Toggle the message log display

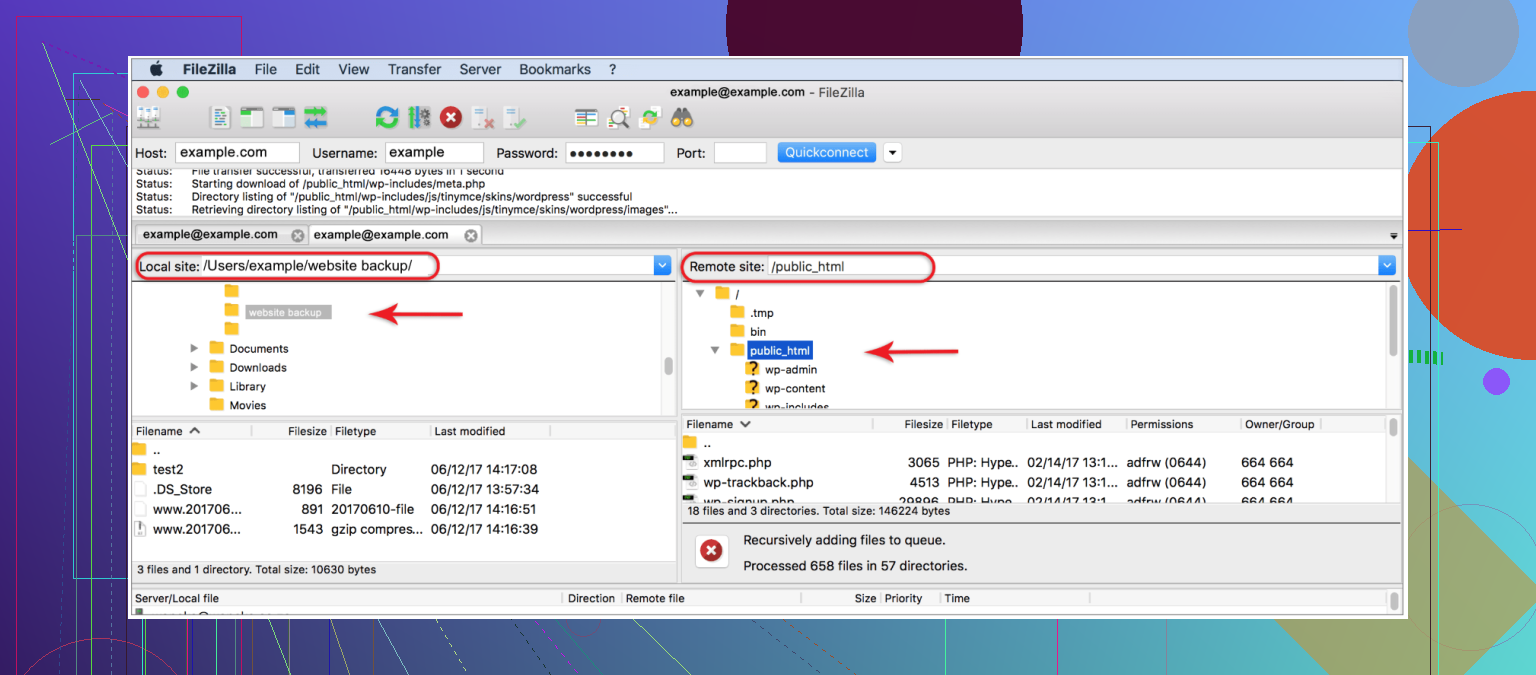pyautogui.click(x=220, y=118)
